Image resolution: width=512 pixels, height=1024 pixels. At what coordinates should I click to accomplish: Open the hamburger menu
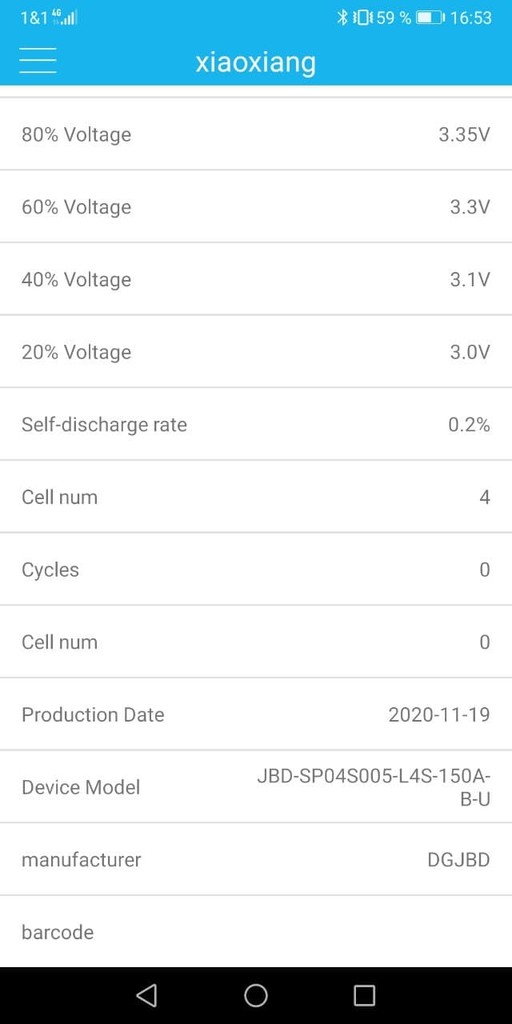point(38,61)
